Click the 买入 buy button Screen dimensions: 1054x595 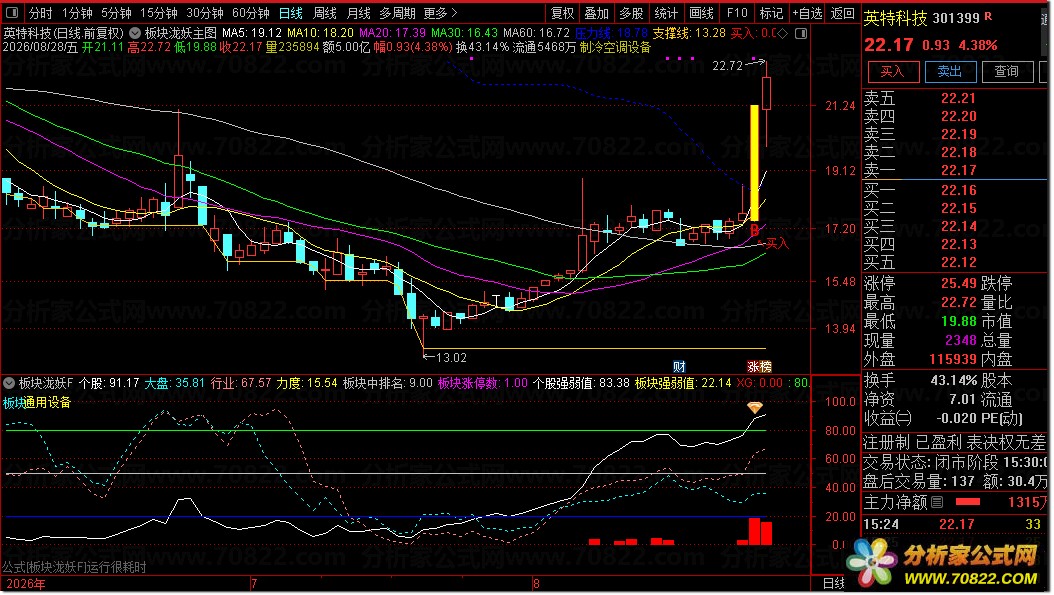893,71
